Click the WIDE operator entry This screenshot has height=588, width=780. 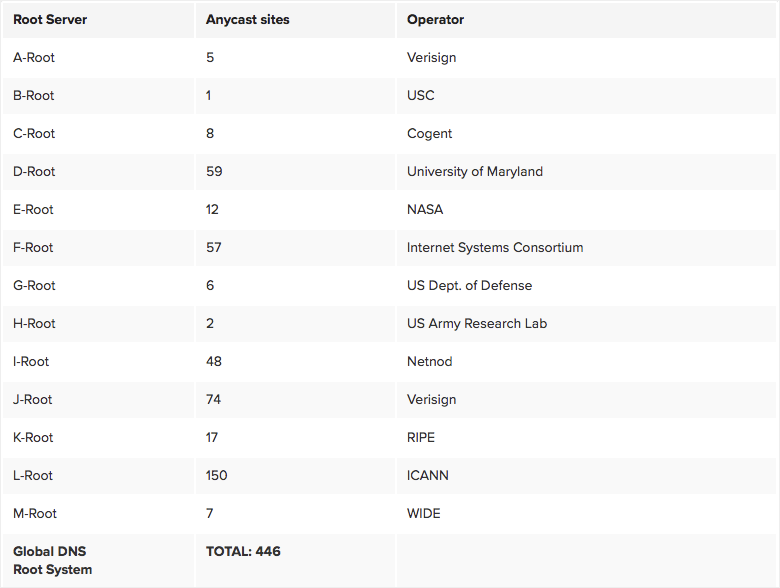[423, 514]
